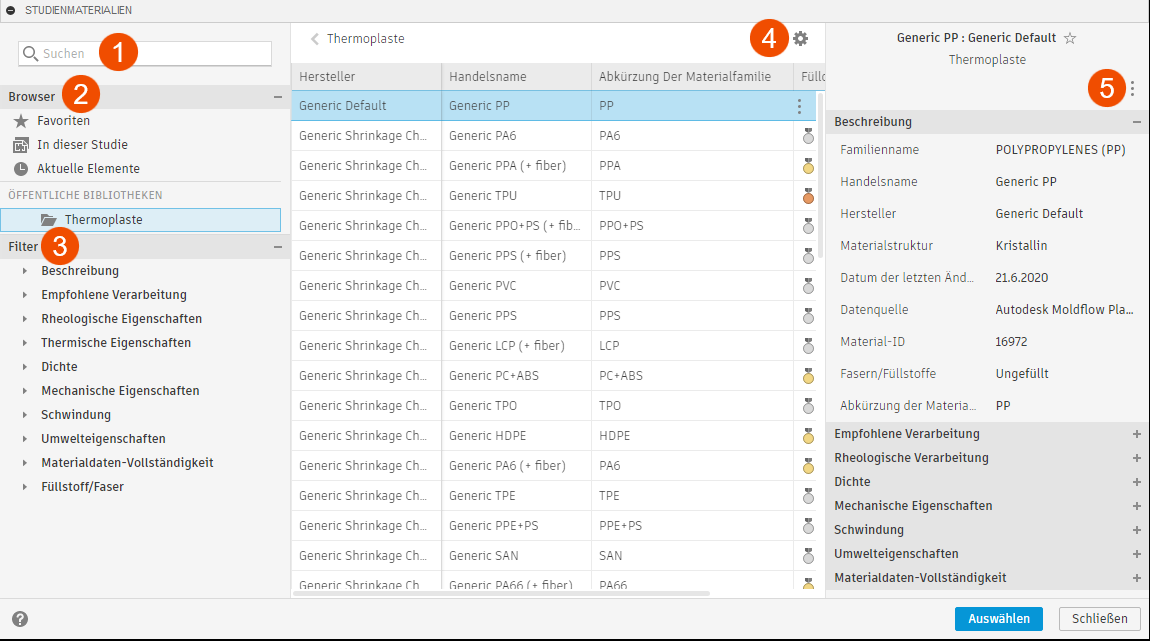Click the Favoriten star icon

point(21,121)
